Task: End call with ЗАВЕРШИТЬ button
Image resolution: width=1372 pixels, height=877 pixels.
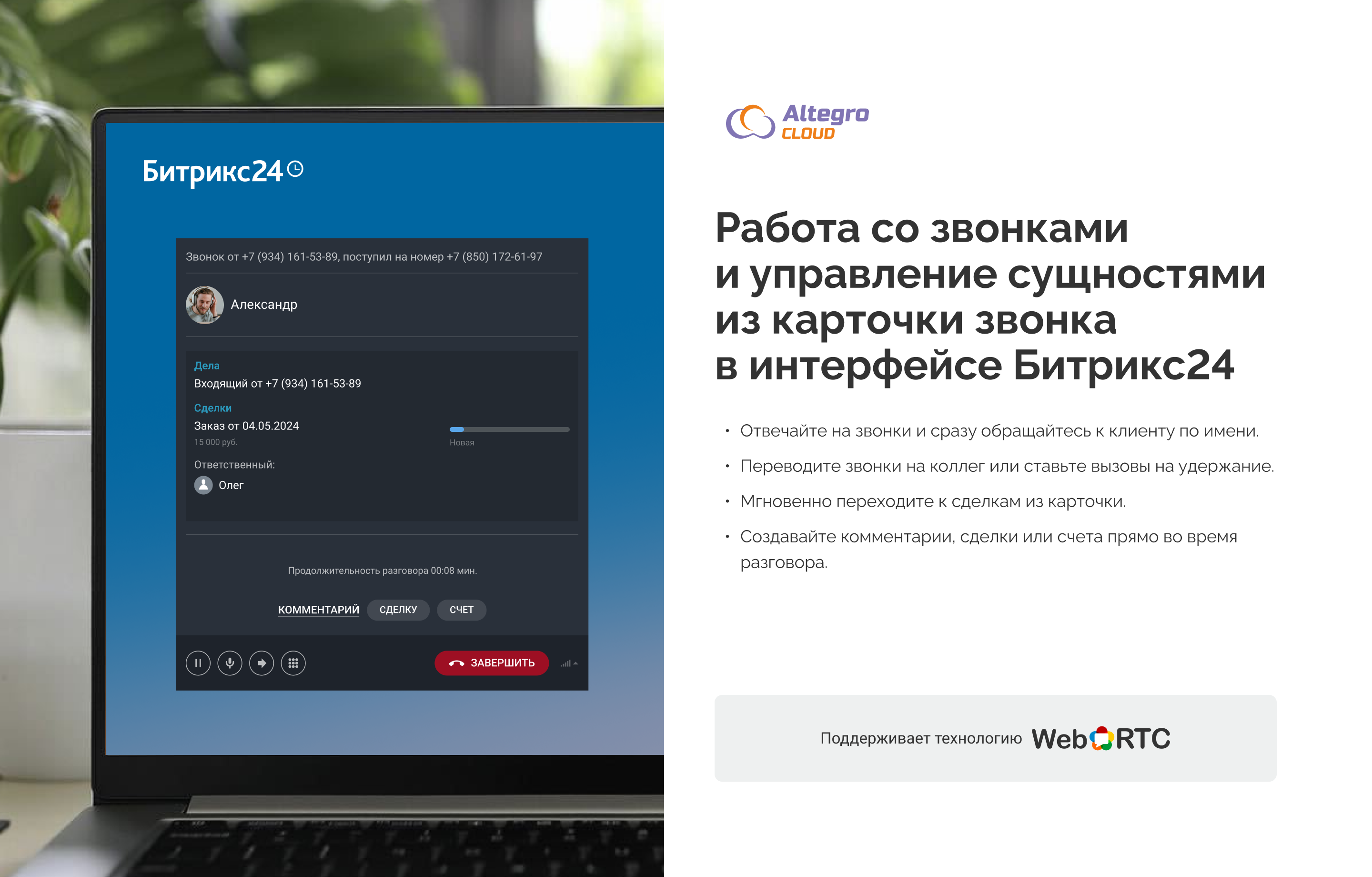Action: pyautogui.click(x=491, y=663)
